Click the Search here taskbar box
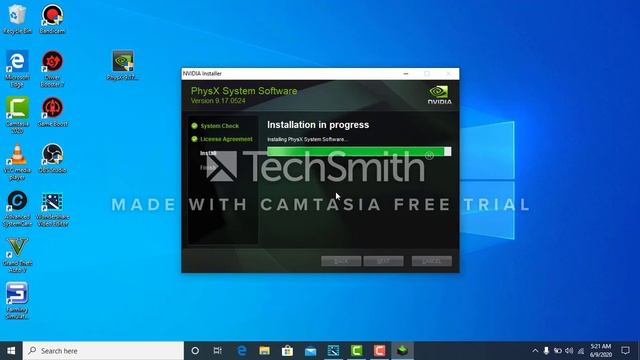 [x=103, y=351]
